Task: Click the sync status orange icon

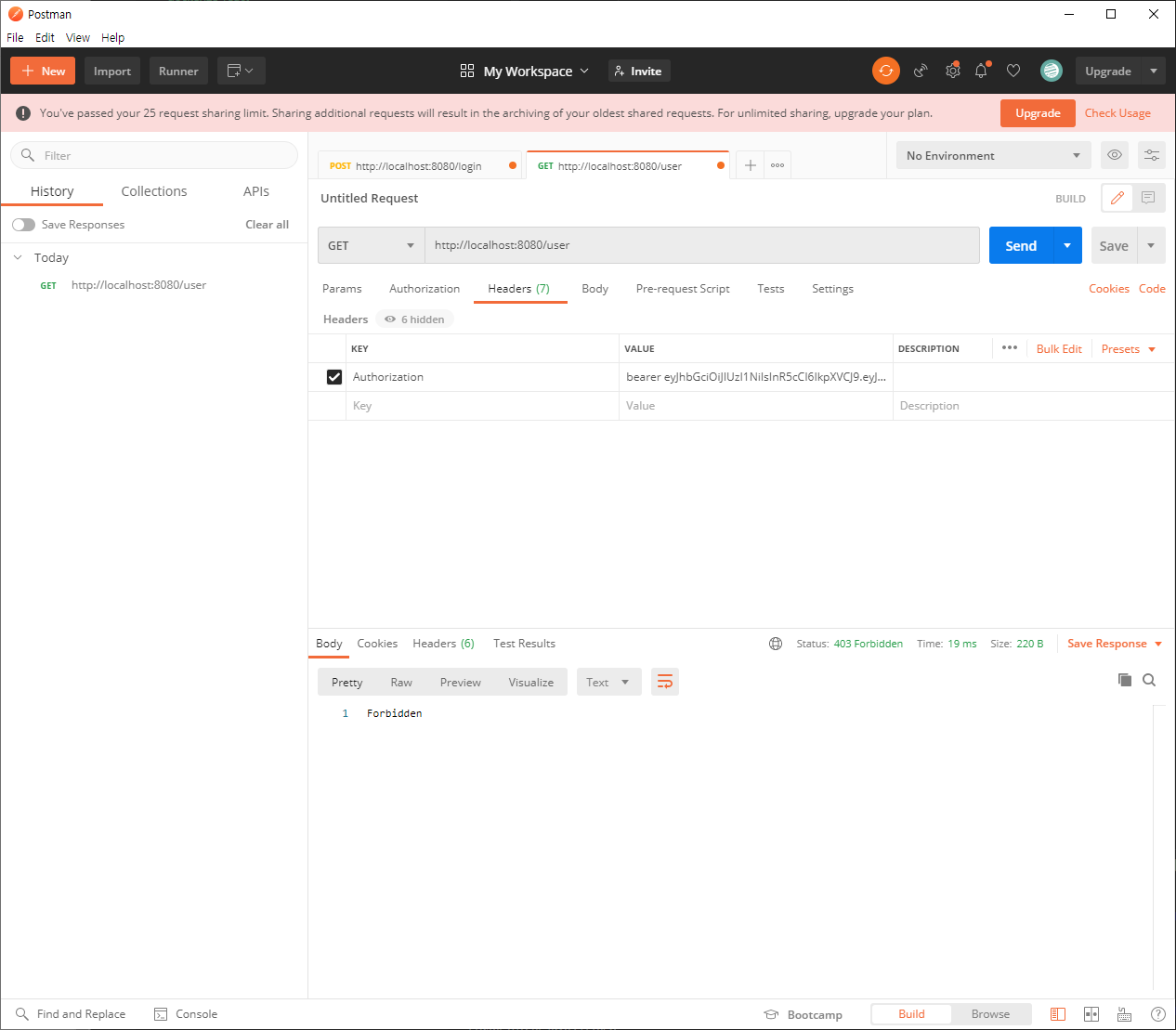Action: [x=886, y=71]
